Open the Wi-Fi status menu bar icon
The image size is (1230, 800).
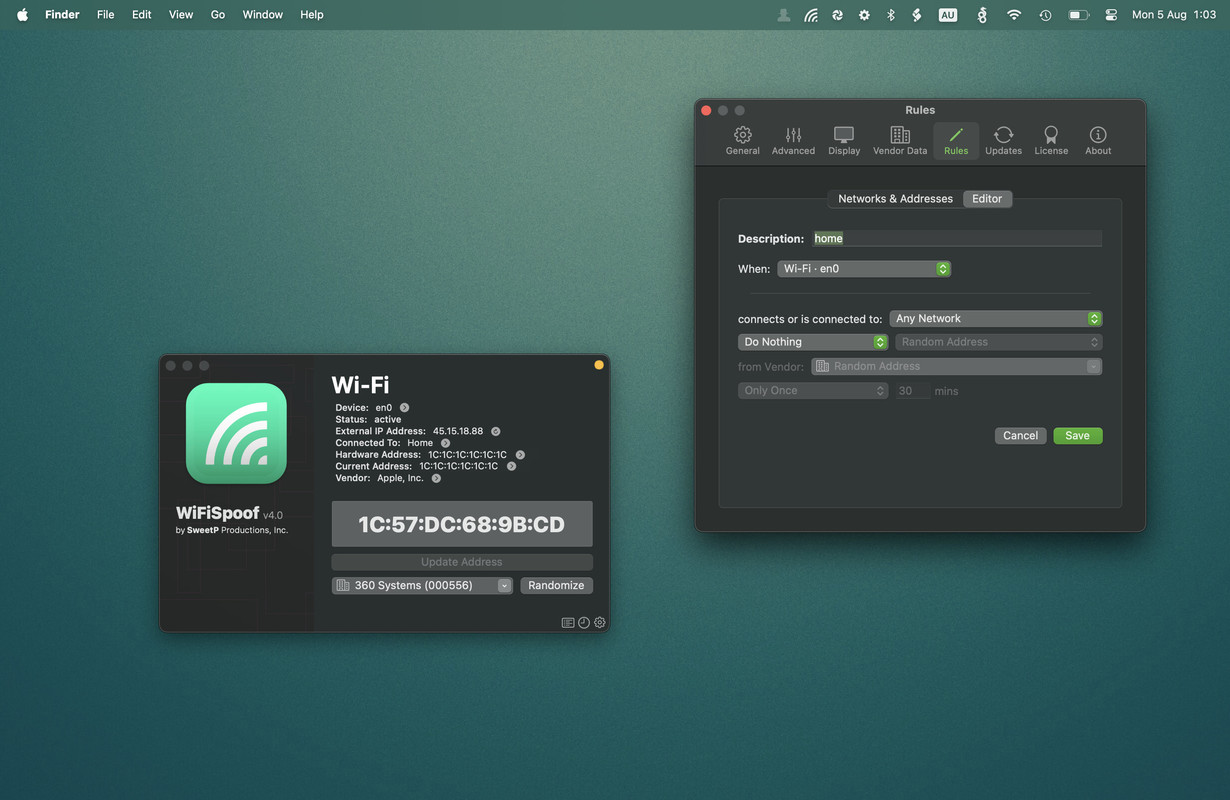(1014, 15)
